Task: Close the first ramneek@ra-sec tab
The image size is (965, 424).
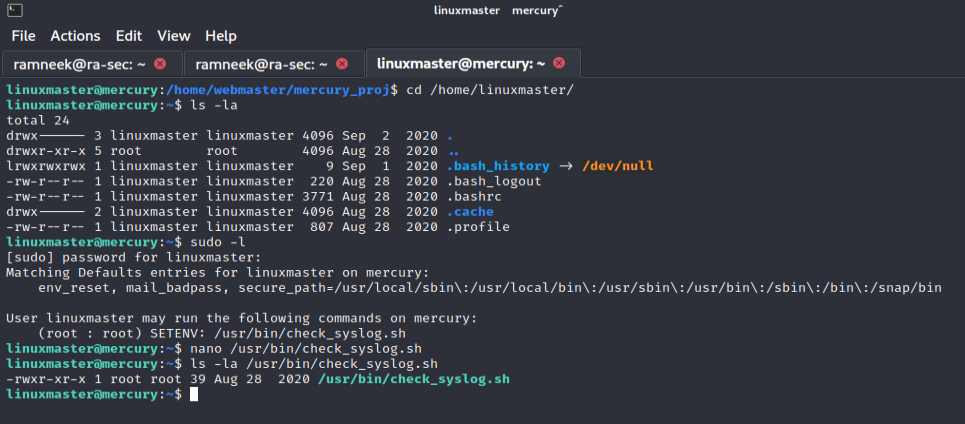Action: [160, 64]
